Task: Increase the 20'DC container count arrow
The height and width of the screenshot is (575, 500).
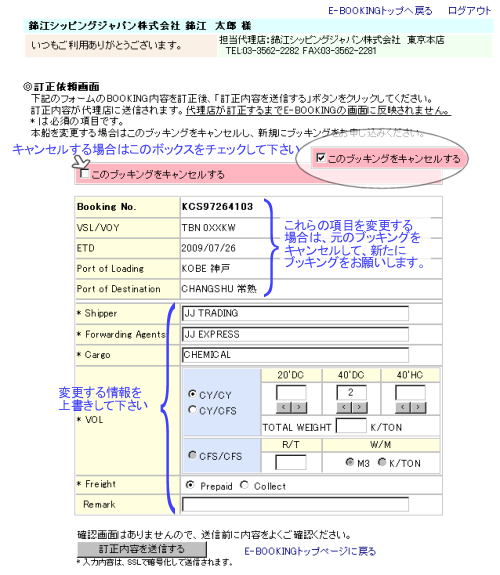Action: tap(299, 407)
